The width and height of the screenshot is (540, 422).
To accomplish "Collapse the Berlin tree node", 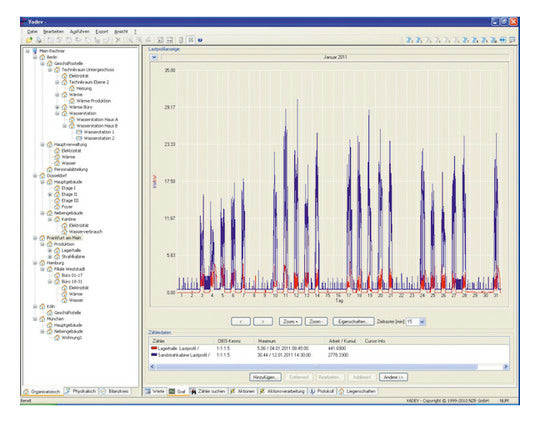I will [35, 57].
